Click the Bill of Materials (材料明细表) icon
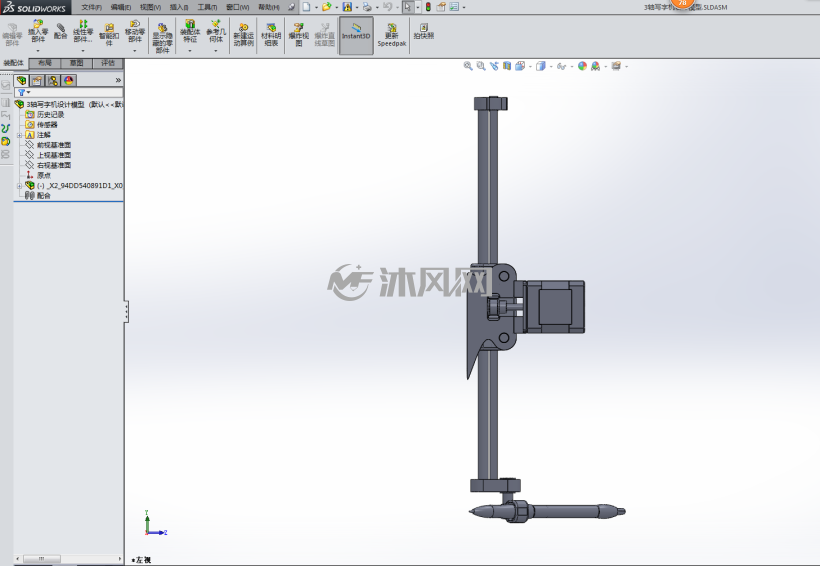 coord(271,35)
